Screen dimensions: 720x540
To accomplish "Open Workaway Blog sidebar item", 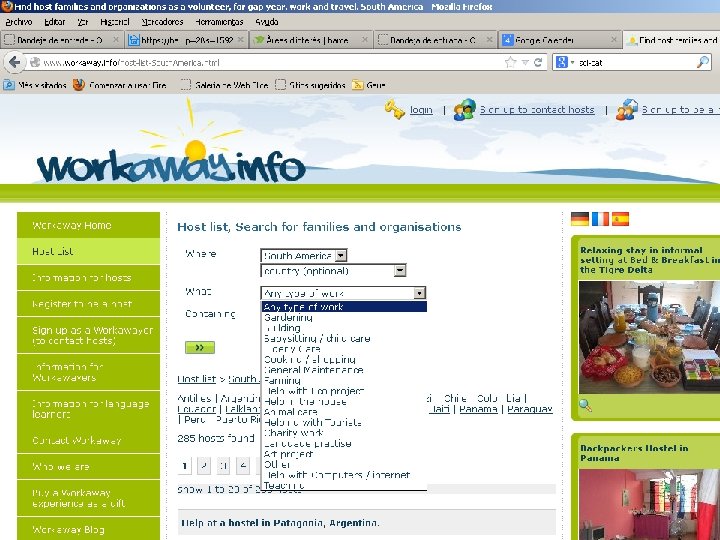I will [88, 529].
